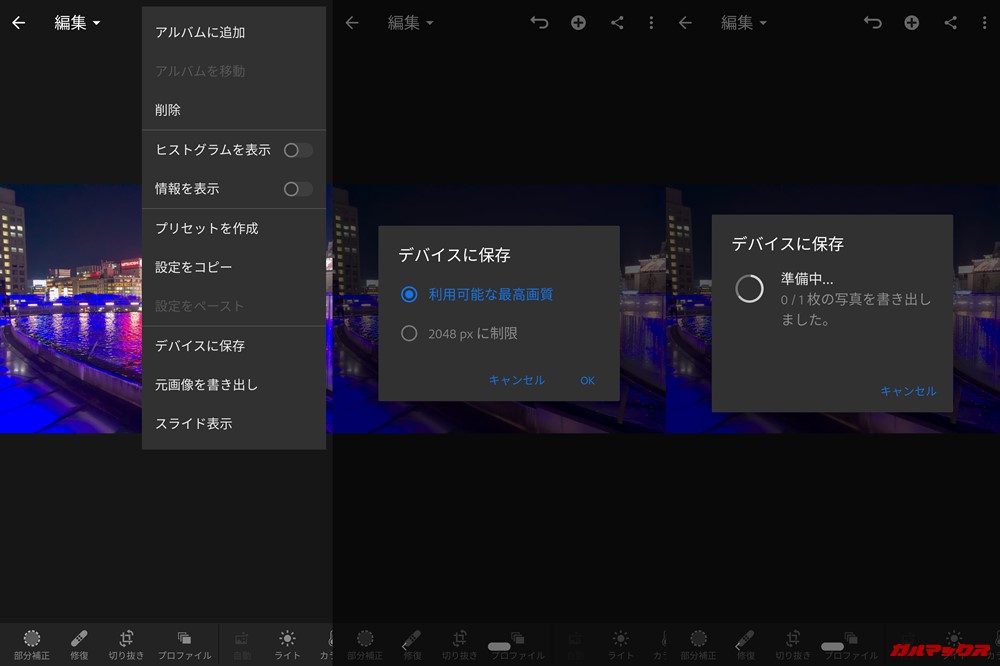Image resolution: width=1000 pixels, height=666 pixels.
Task: Enable the 情報を表示 switch
Action: click(297, 189)
